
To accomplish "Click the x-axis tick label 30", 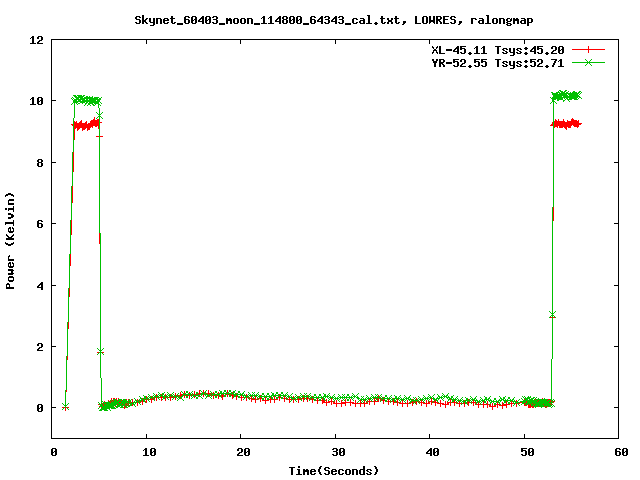I will (338, 452).
